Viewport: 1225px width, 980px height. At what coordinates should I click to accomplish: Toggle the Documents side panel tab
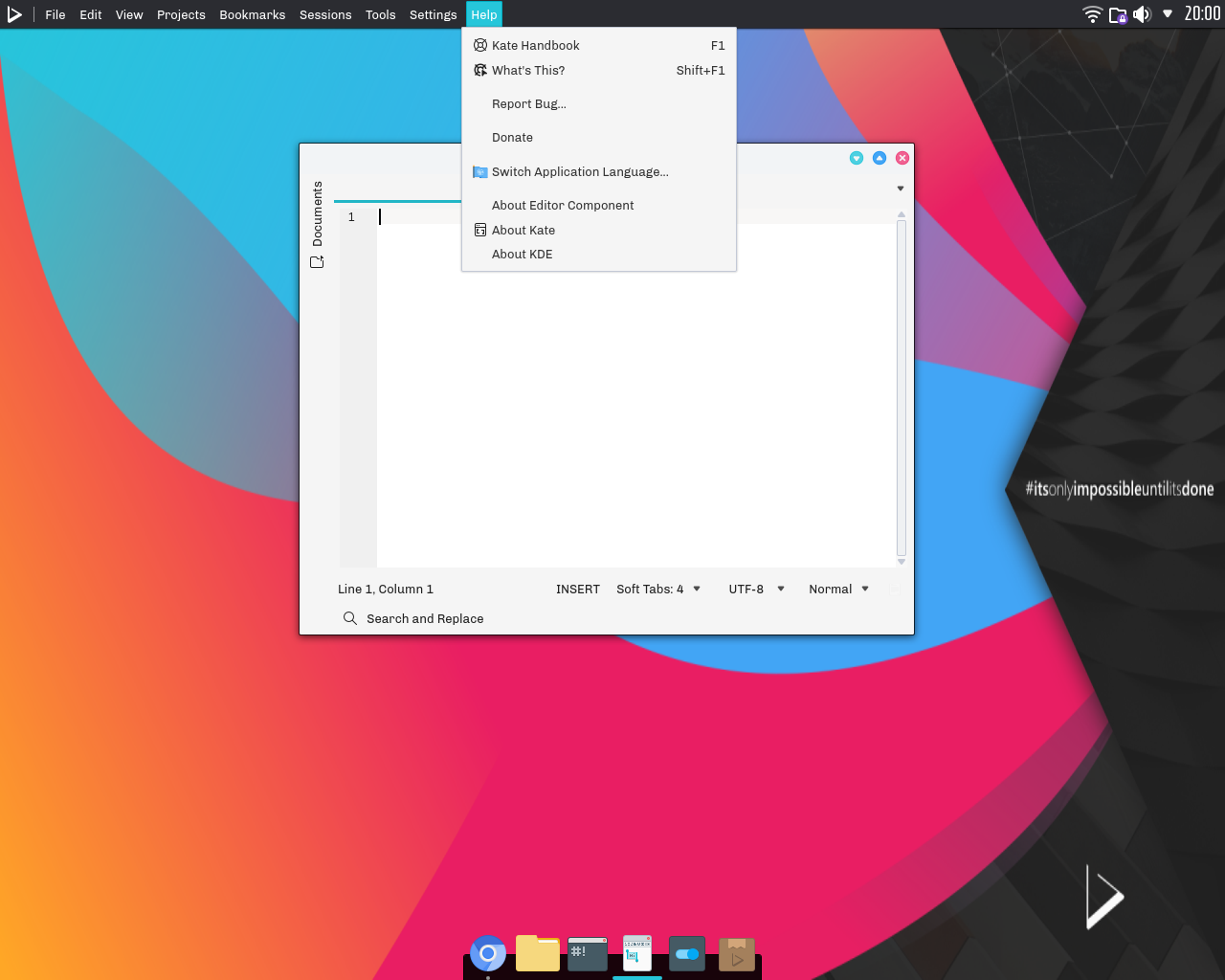coord(318,213)
